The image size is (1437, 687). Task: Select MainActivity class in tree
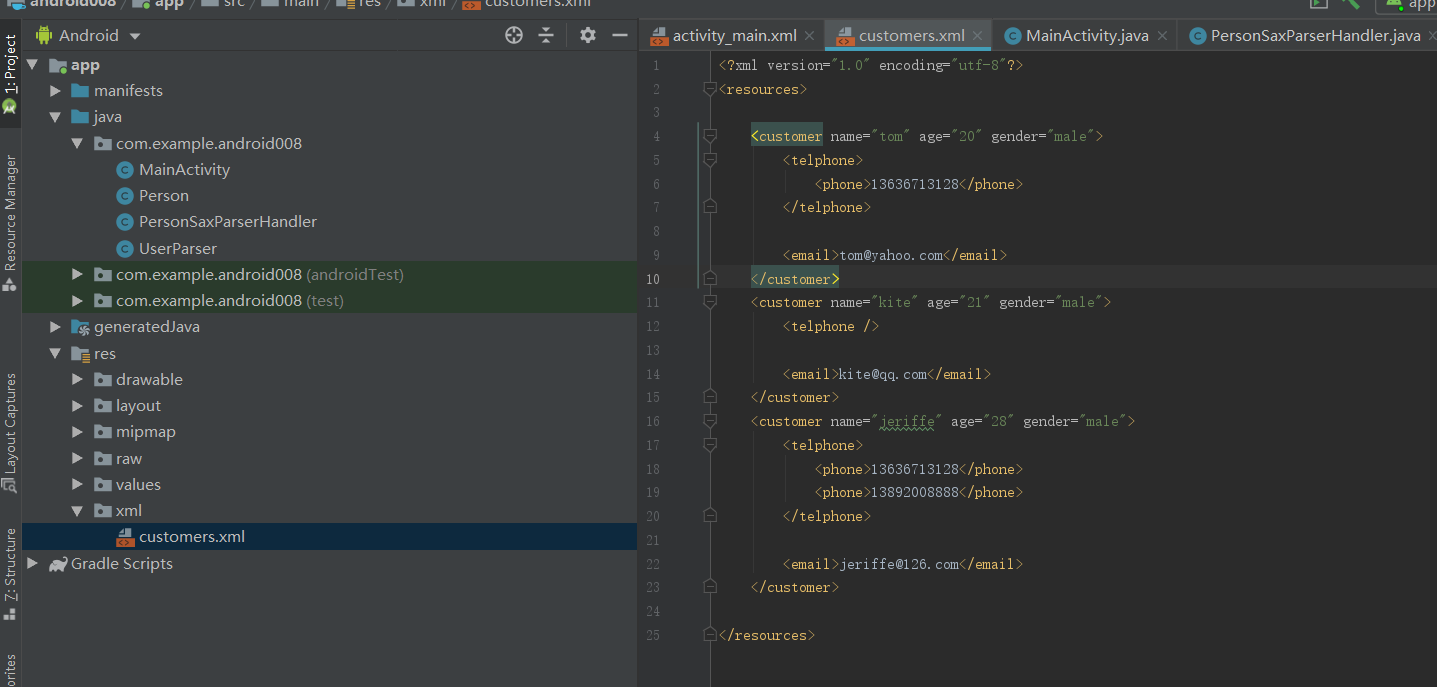pyautogui.click(x=184, y=170)
